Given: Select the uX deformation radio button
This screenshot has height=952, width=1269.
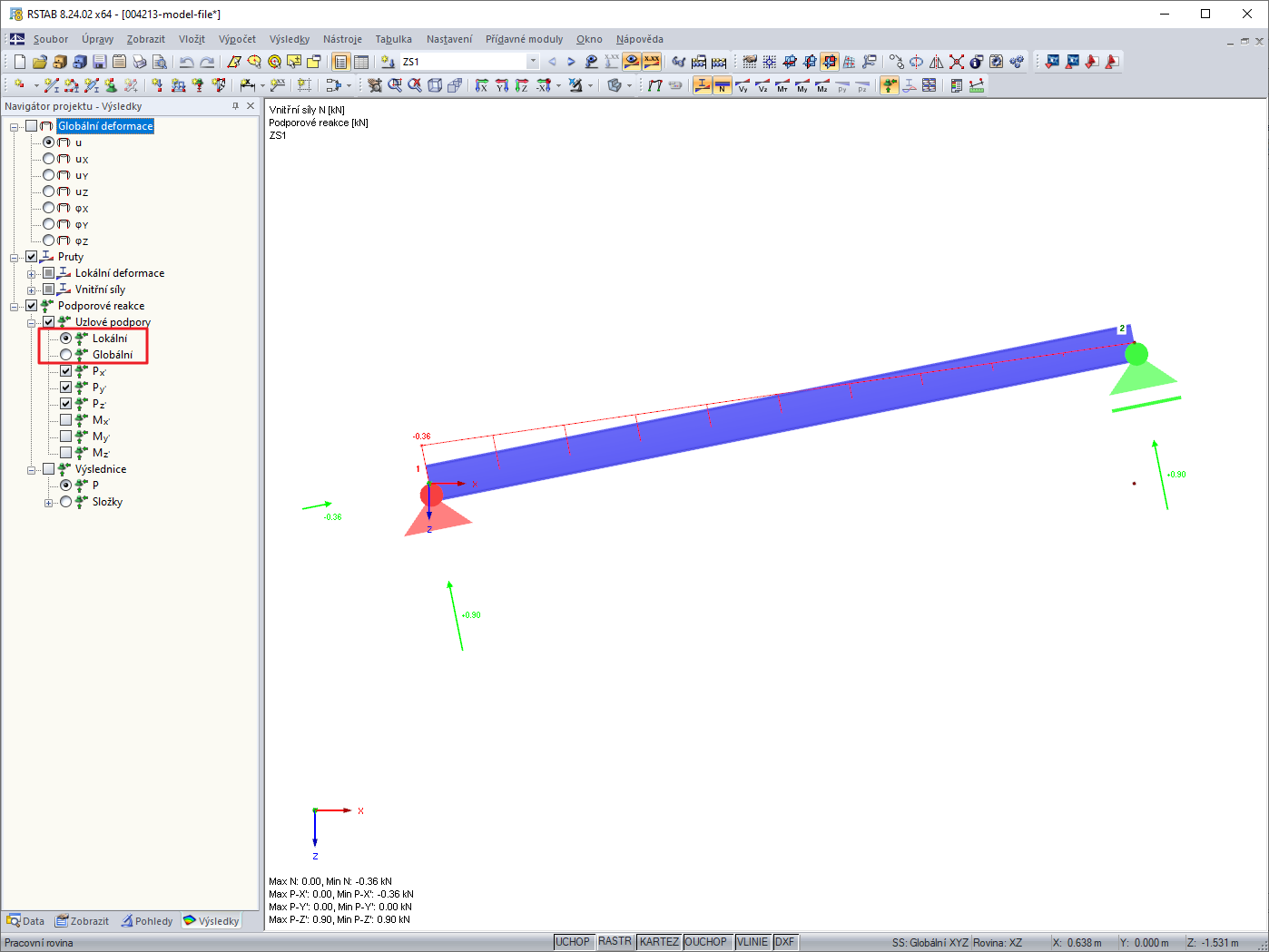Looking at the screenshot, I should click(49, 159).
